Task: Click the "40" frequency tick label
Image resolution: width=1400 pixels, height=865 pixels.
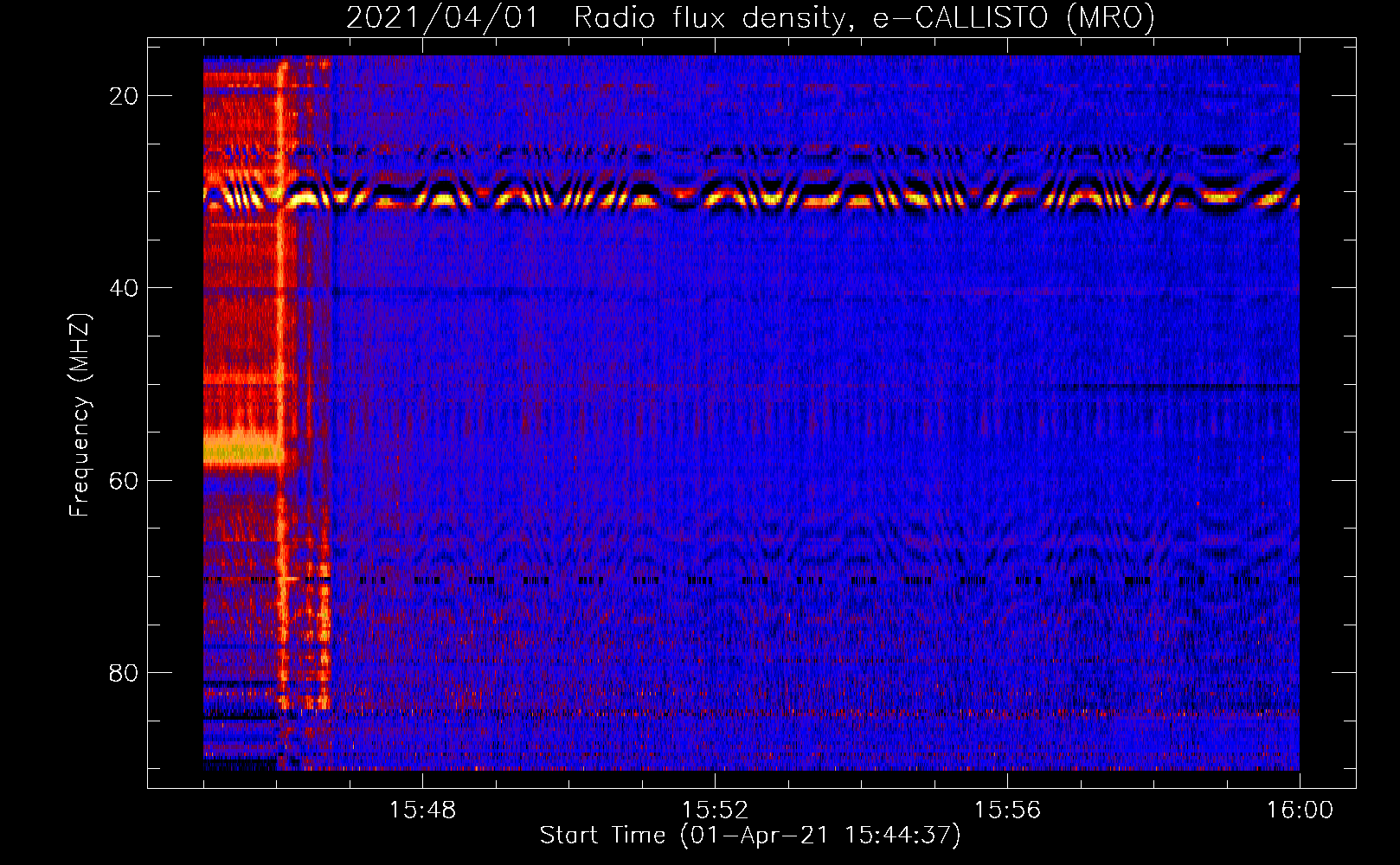Action: pyautogui.click(x=125, y=288)
